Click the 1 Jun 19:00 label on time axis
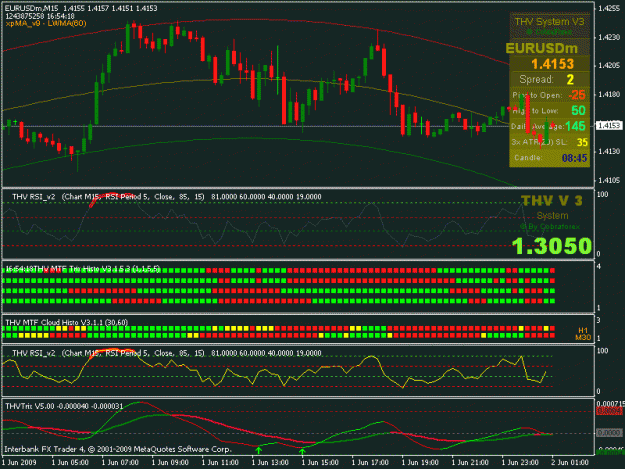Image resolution: width=625 pixels, height=469 pixels. [420, 463]
